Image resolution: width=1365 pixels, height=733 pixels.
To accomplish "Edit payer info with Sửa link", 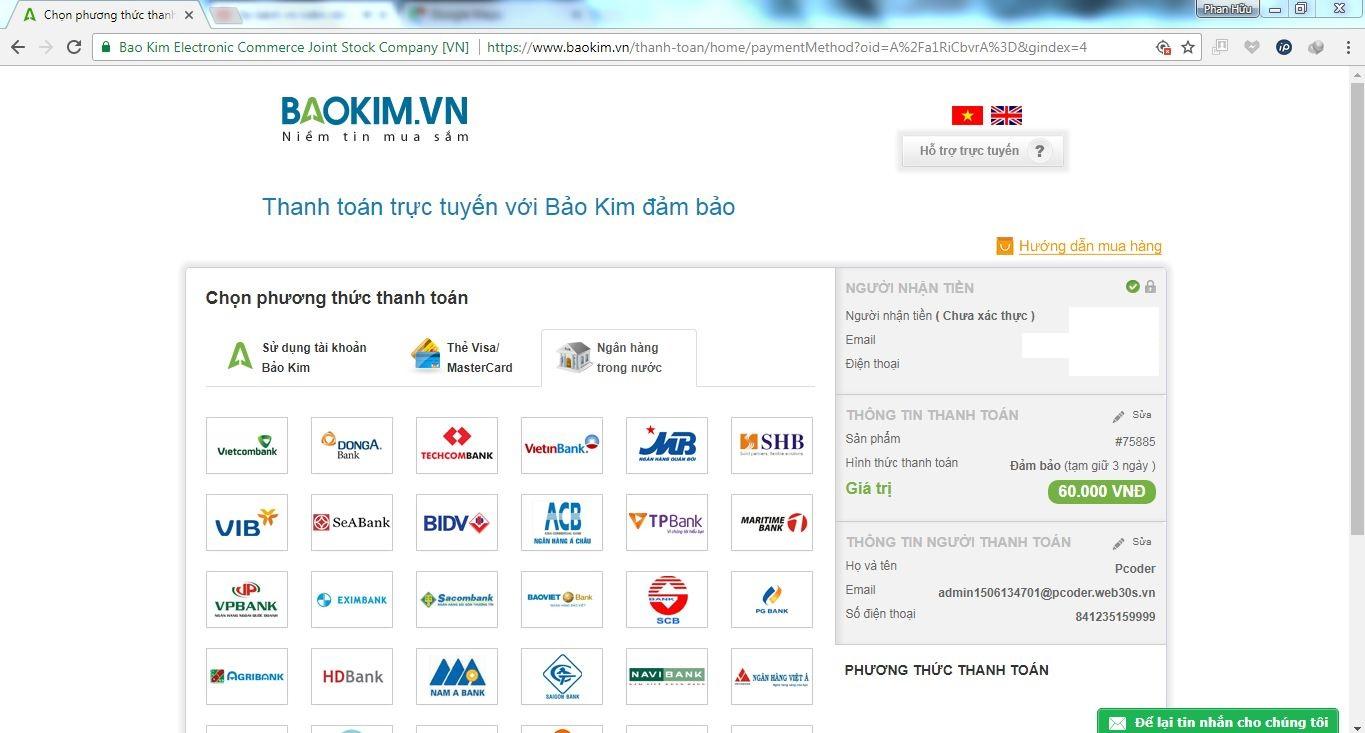I will (1132, 542).
